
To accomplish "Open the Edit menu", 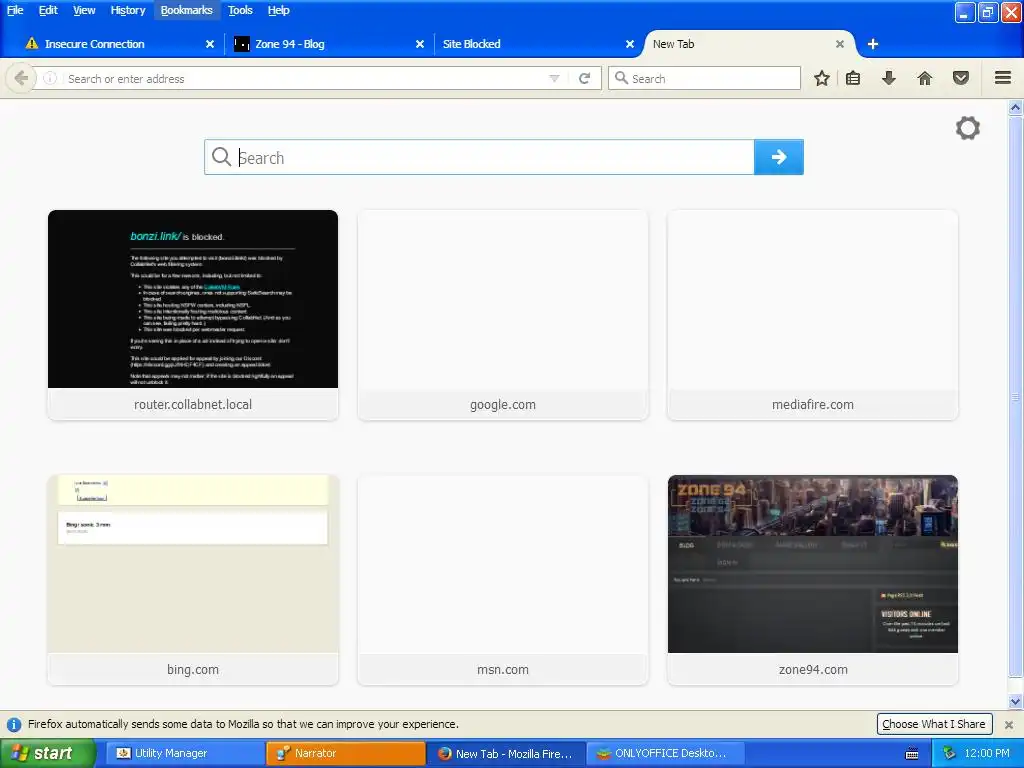I will (48, 10).
